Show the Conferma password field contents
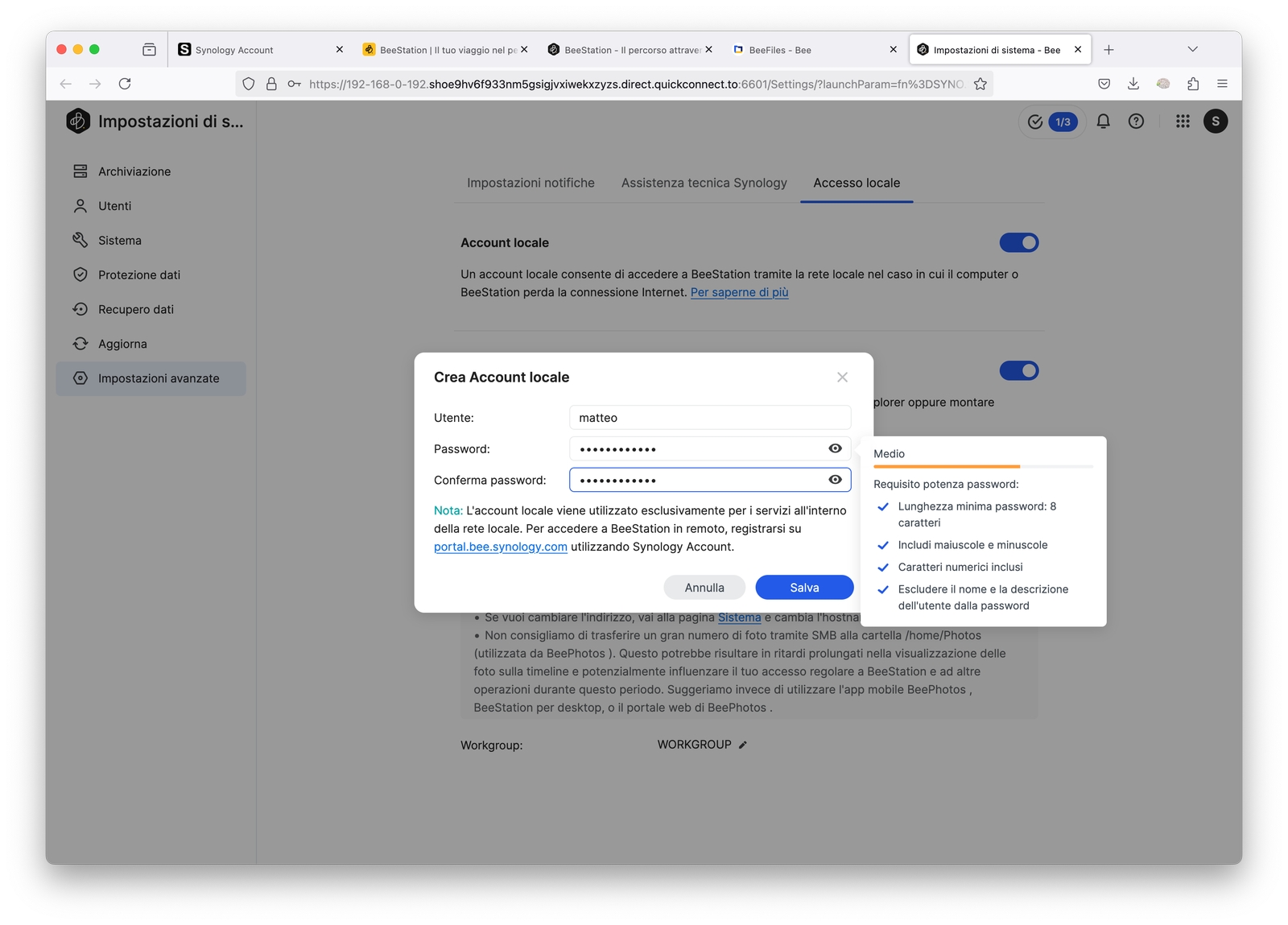This screenshot has height=925, width=1288. tap(836, 480)
